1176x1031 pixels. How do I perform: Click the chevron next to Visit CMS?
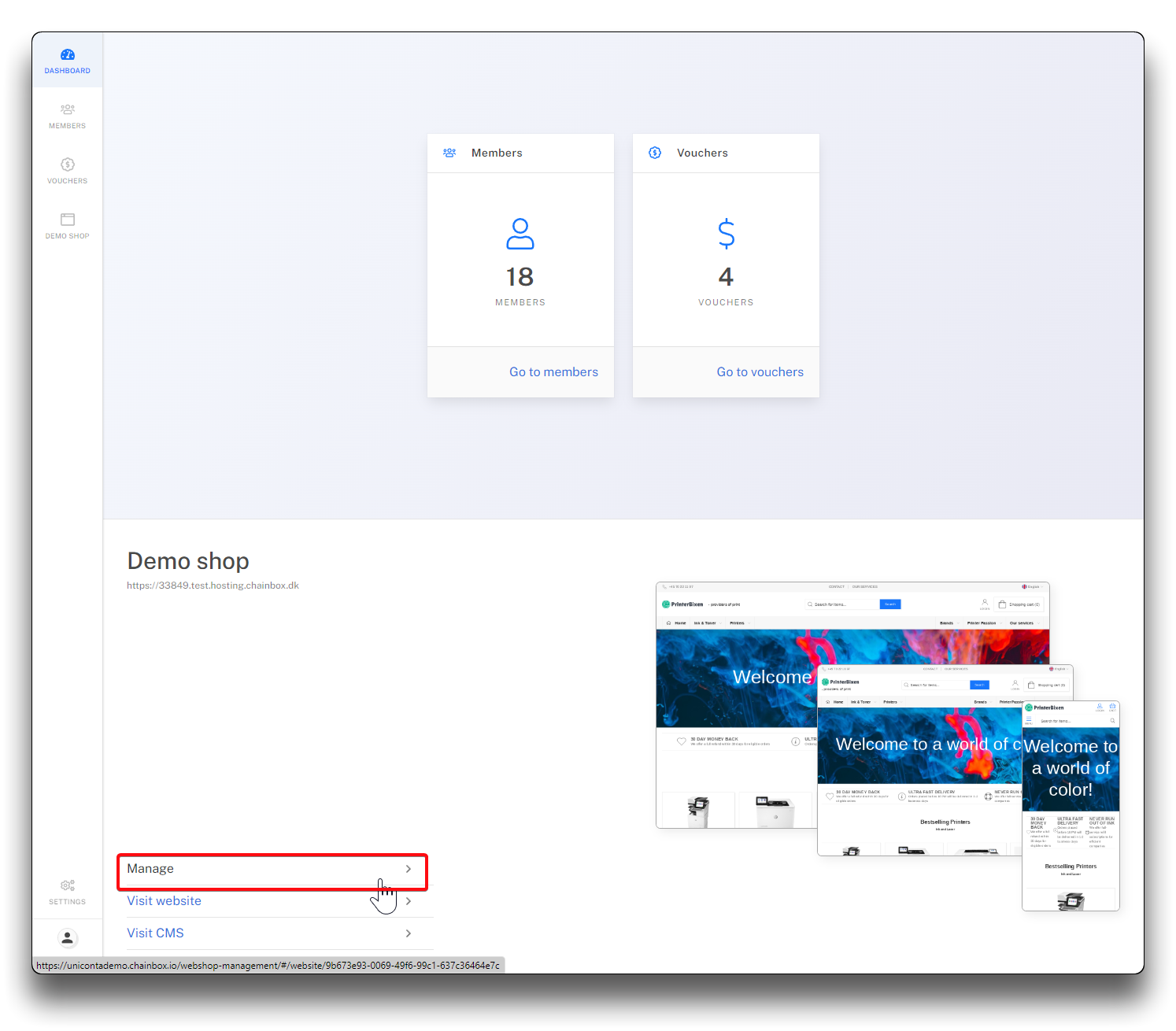[409, 933]
